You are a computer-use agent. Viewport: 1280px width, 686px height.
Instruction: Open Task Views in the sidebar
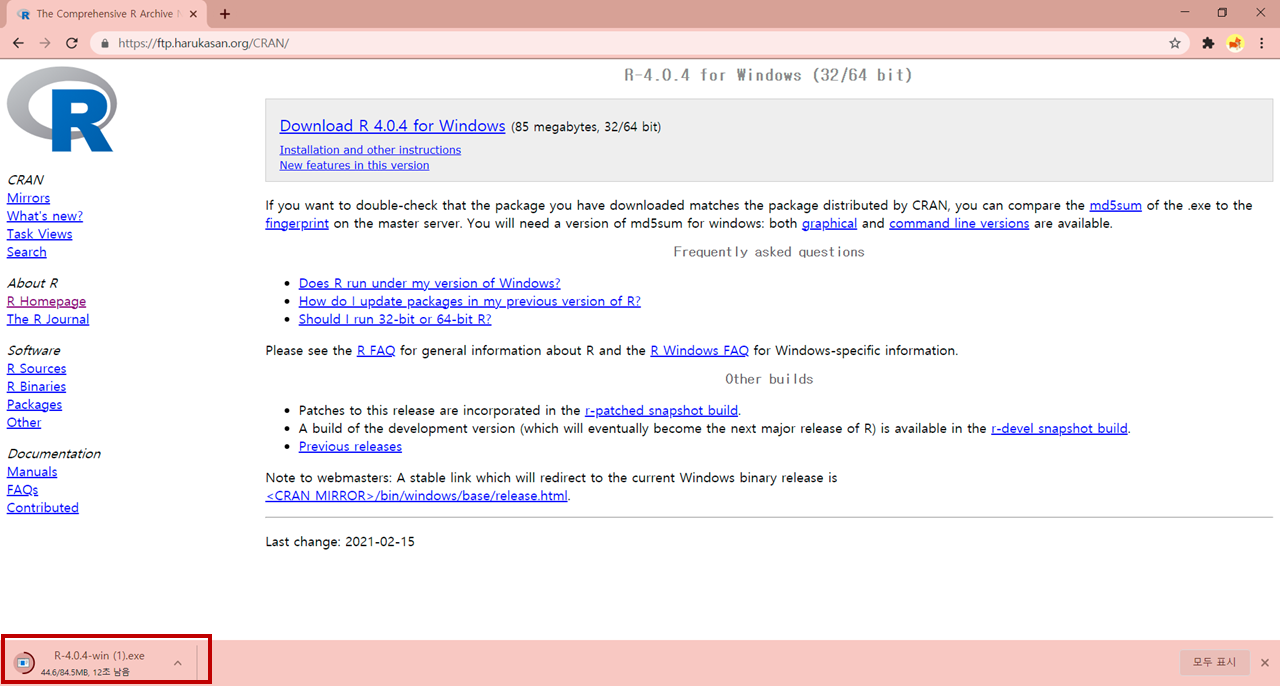click(39, 234)
